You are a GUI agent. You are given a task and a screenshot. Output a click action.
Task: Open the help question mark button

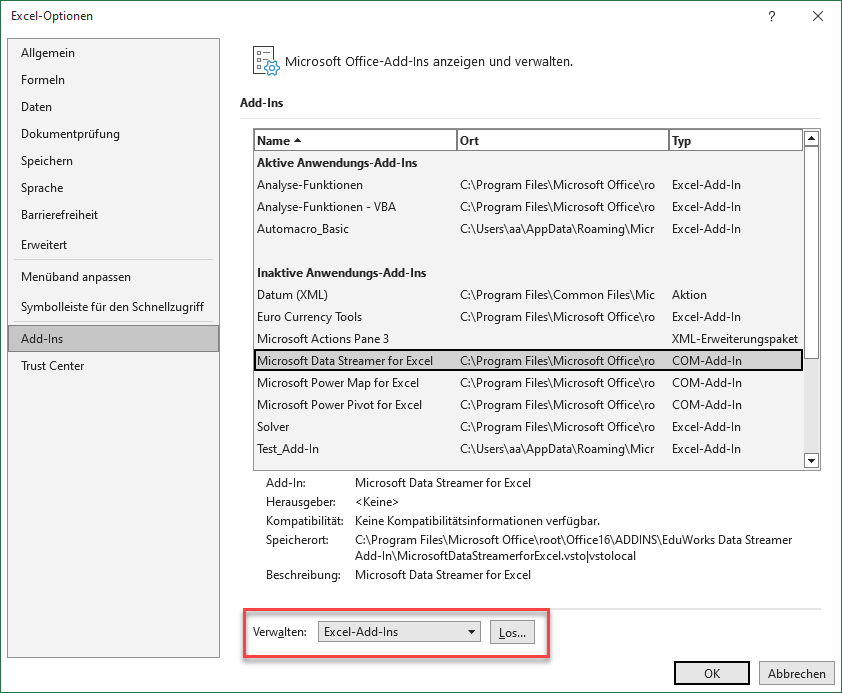tap(772, 16)
